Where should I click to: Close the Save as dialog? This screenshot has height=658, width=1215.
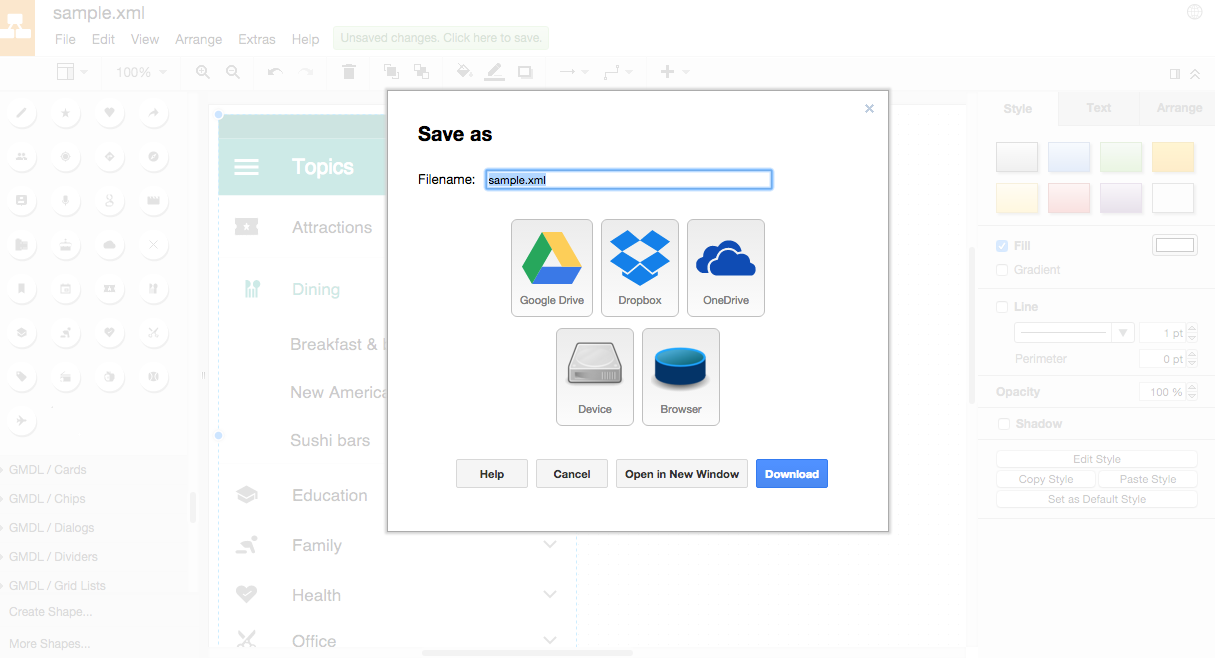point(869,108)
